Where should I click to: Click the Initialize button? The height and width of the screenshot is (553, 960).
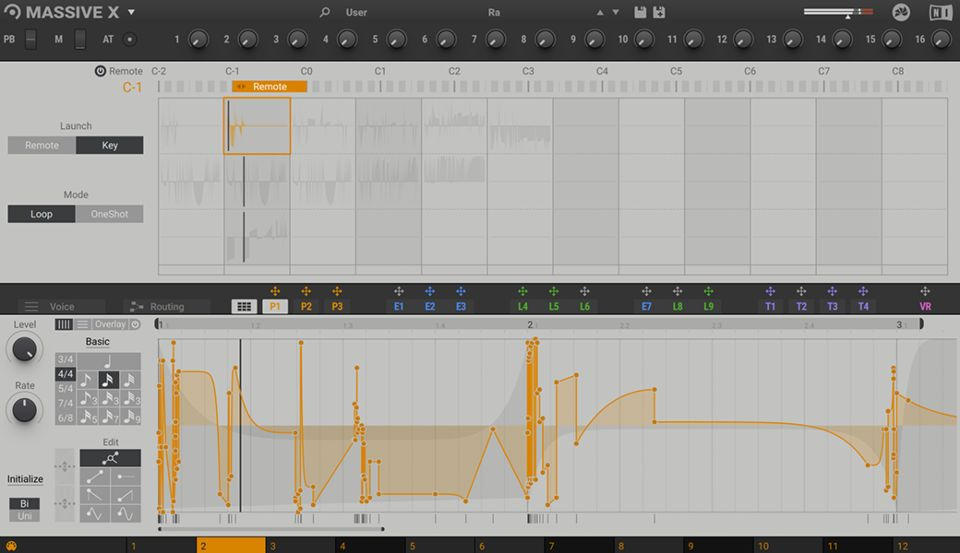click(x=25, y=480)
